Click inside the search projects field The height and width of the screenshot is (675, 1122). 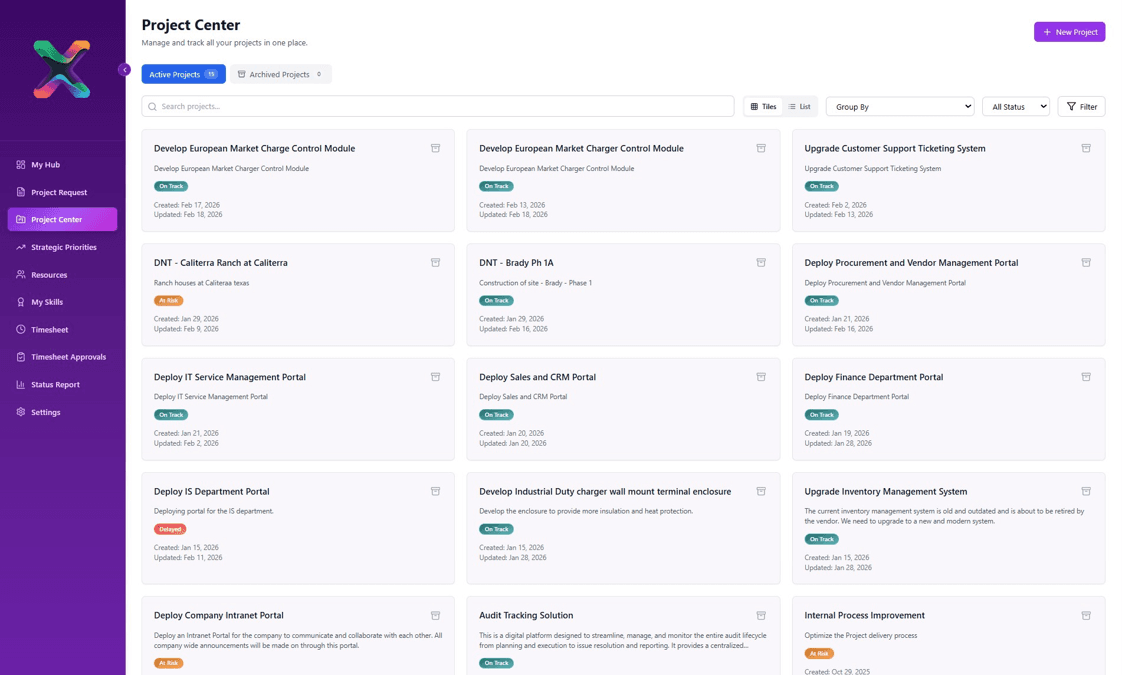click(400, 106)
